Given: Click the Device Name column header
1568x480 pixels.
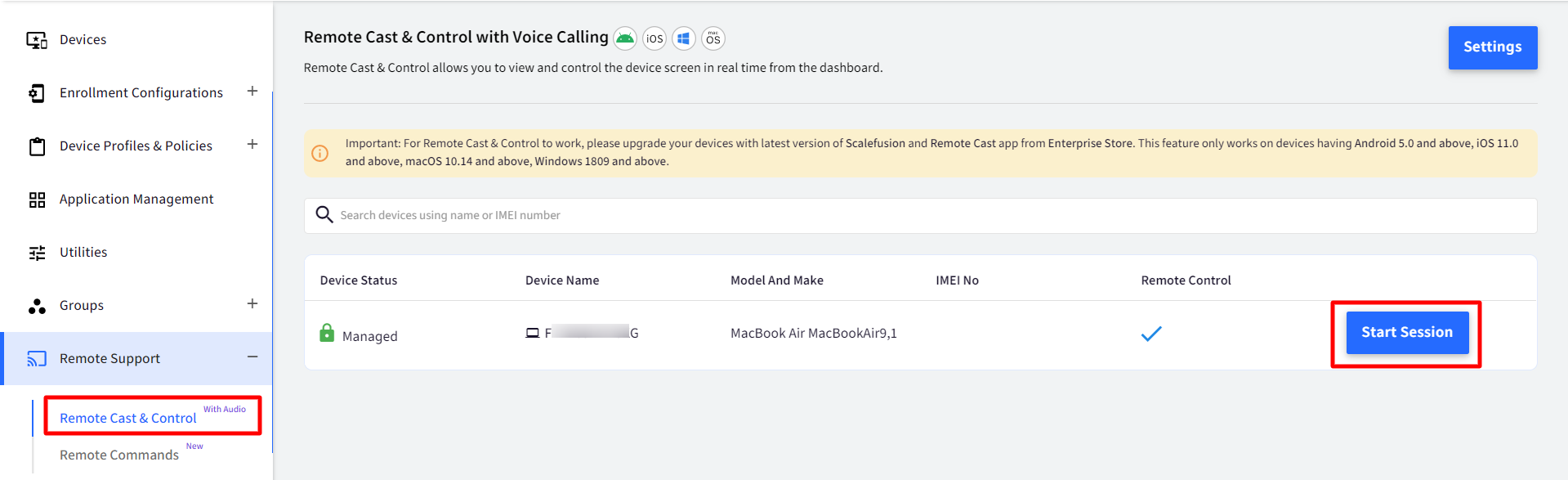Looking at the screenshot, I should (x=562, y=280).
